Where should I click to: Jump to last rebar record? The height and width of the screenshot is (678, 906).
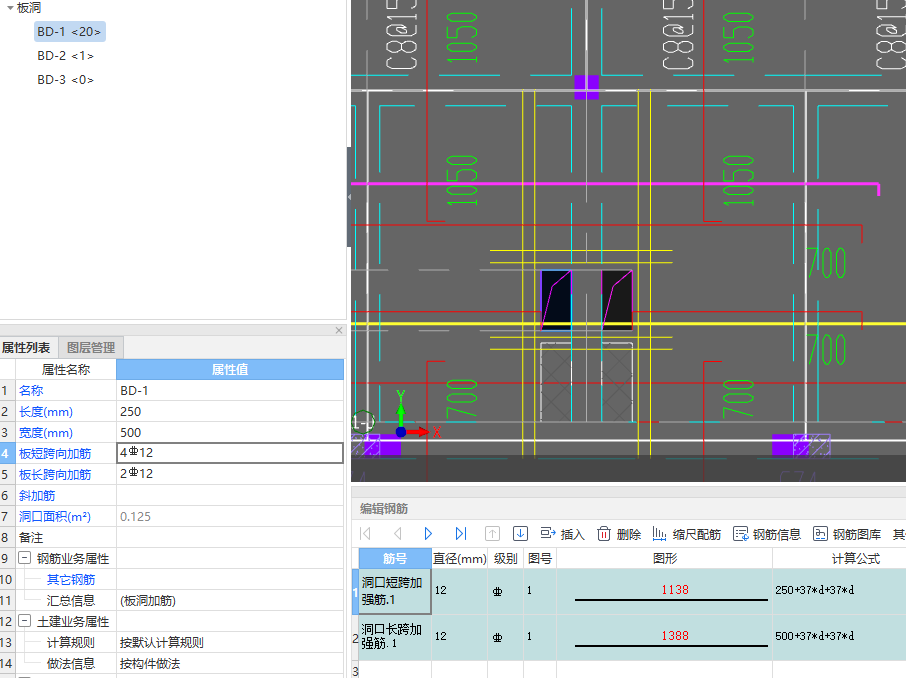(461, 533)
